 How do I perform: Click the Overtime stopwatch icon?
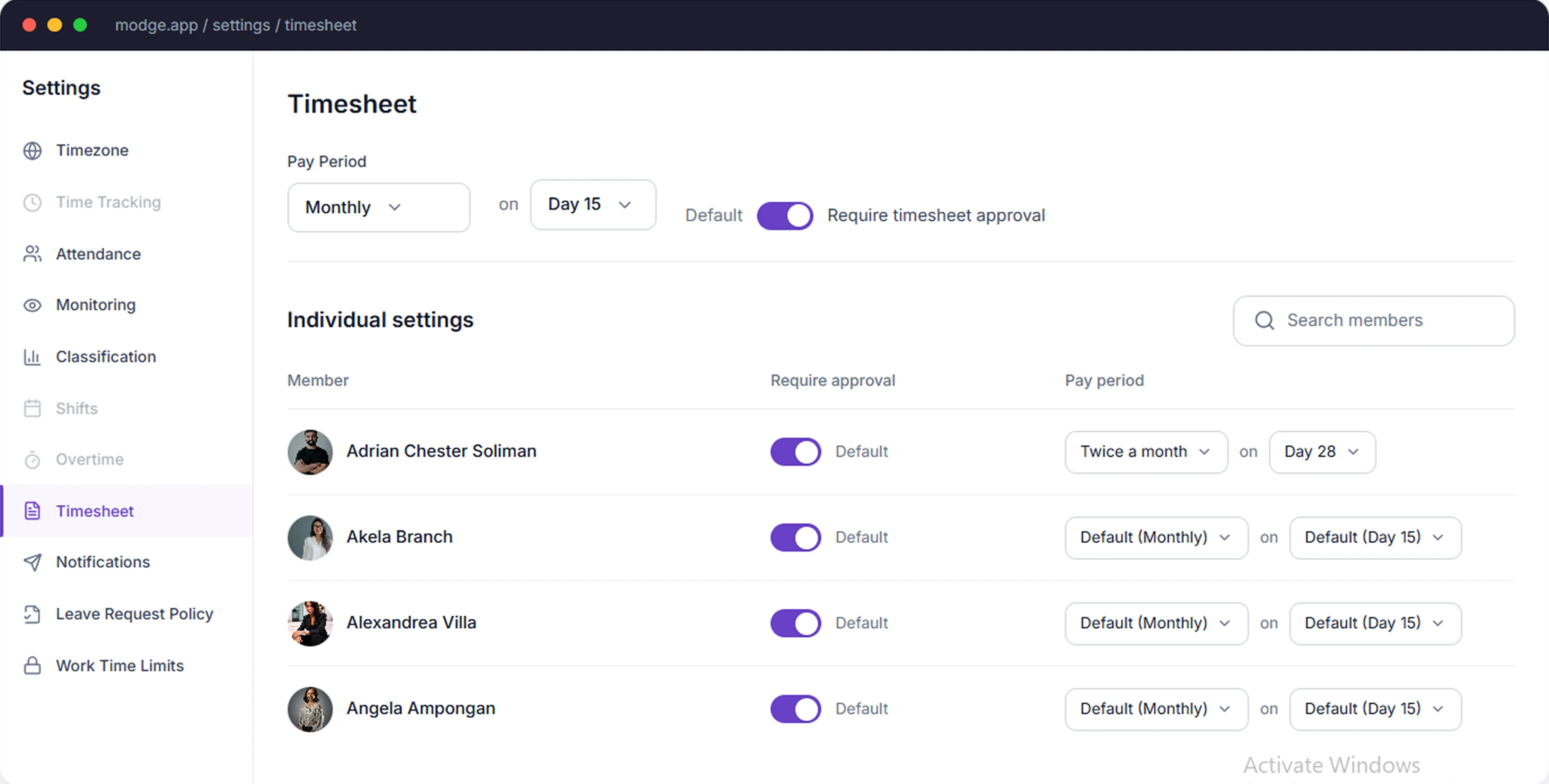[x=32, y=459]
